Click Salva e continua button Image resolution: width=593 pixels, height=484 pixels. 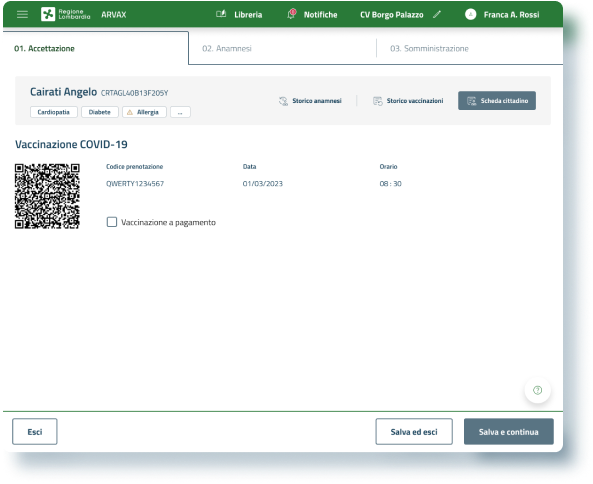509,431
